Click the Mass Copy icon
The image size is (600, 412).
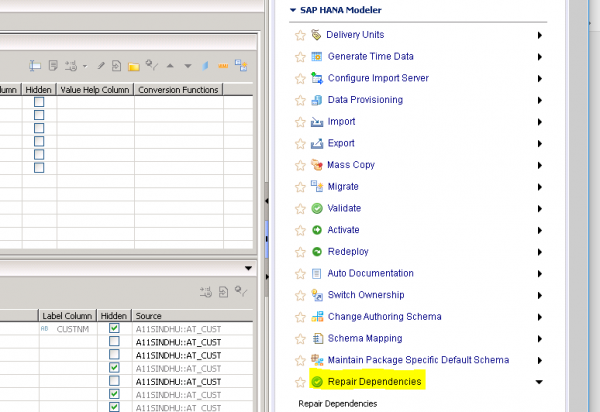[316, 165]
